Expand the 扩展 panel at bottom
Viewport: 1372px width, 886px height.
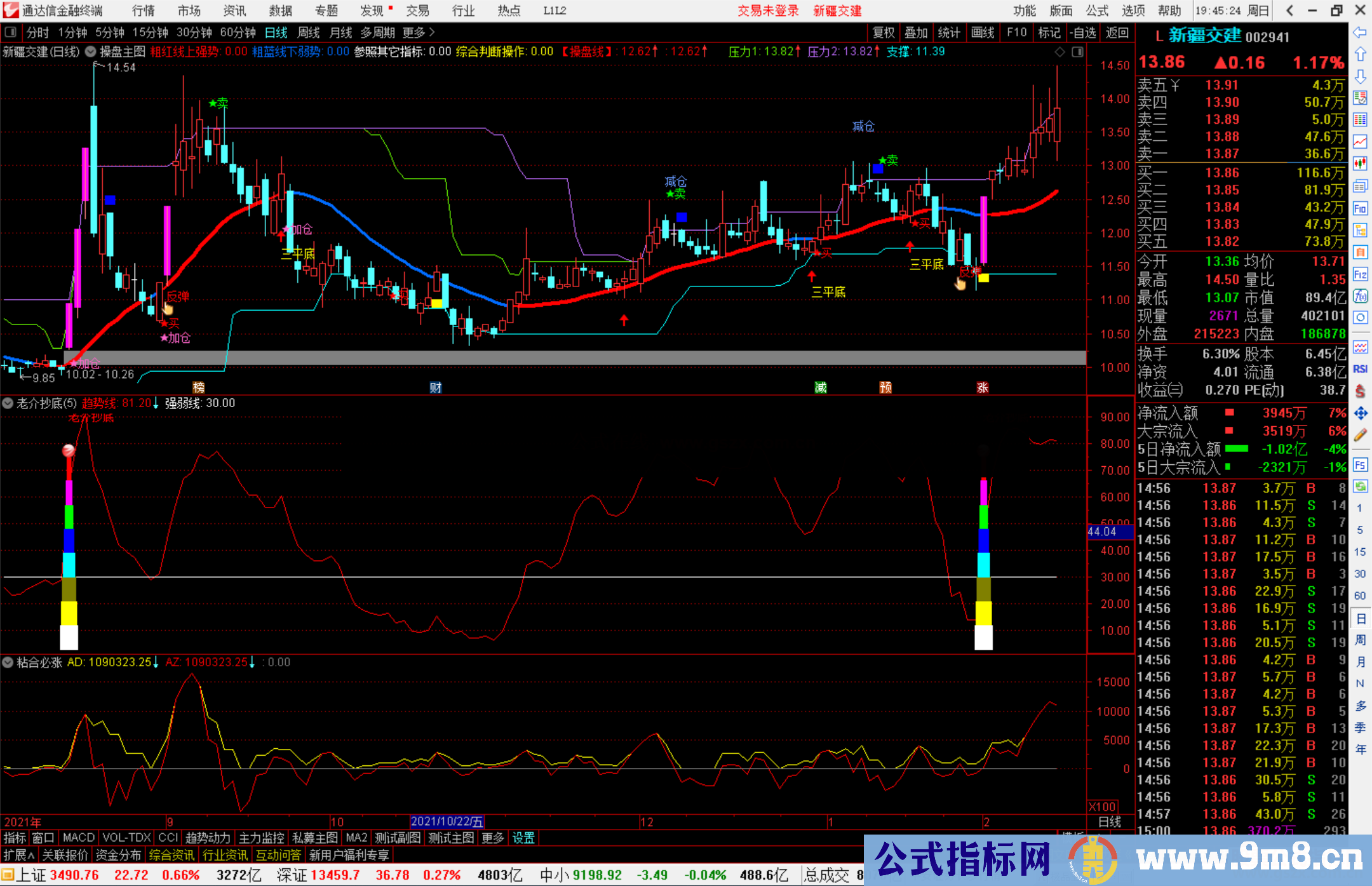pos(18,855)
